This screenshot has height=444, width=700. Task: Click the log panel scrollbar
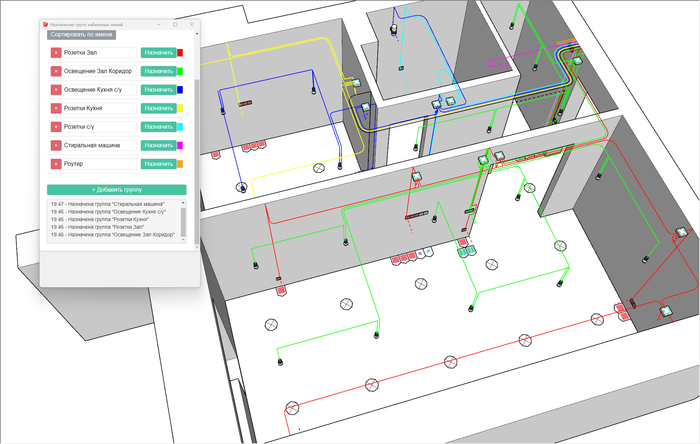(x=182, y=220)
